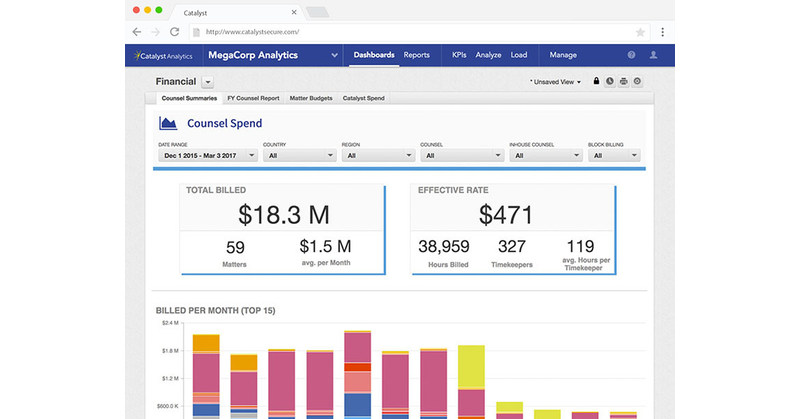Open the Inhouse Counsel filter dropdown
This screenshot has height=419, width=800.
point(545,156)
